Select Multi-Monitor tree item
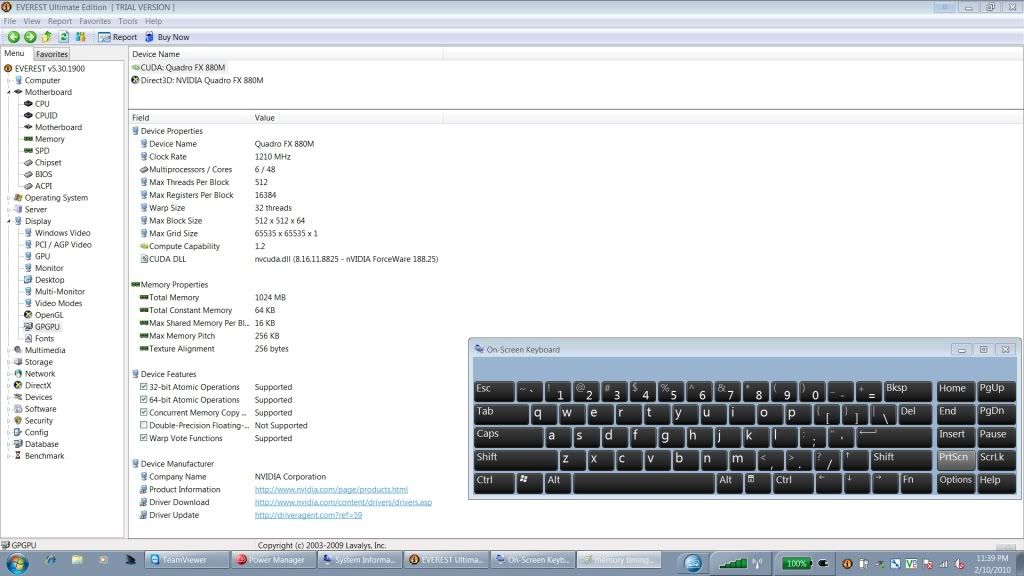 59,292
